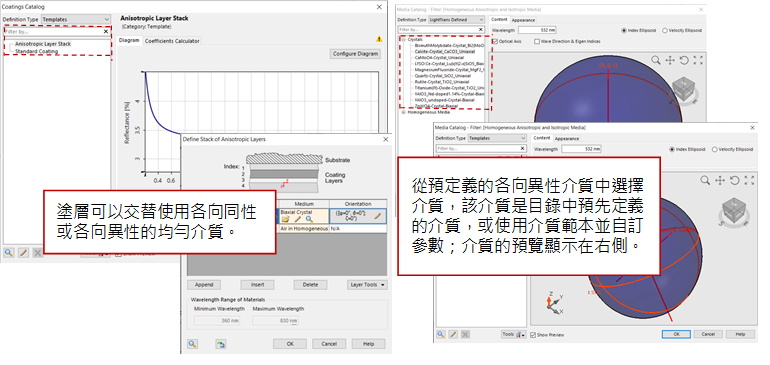Expand the Homogeneous Media tree node

[403, 112]
